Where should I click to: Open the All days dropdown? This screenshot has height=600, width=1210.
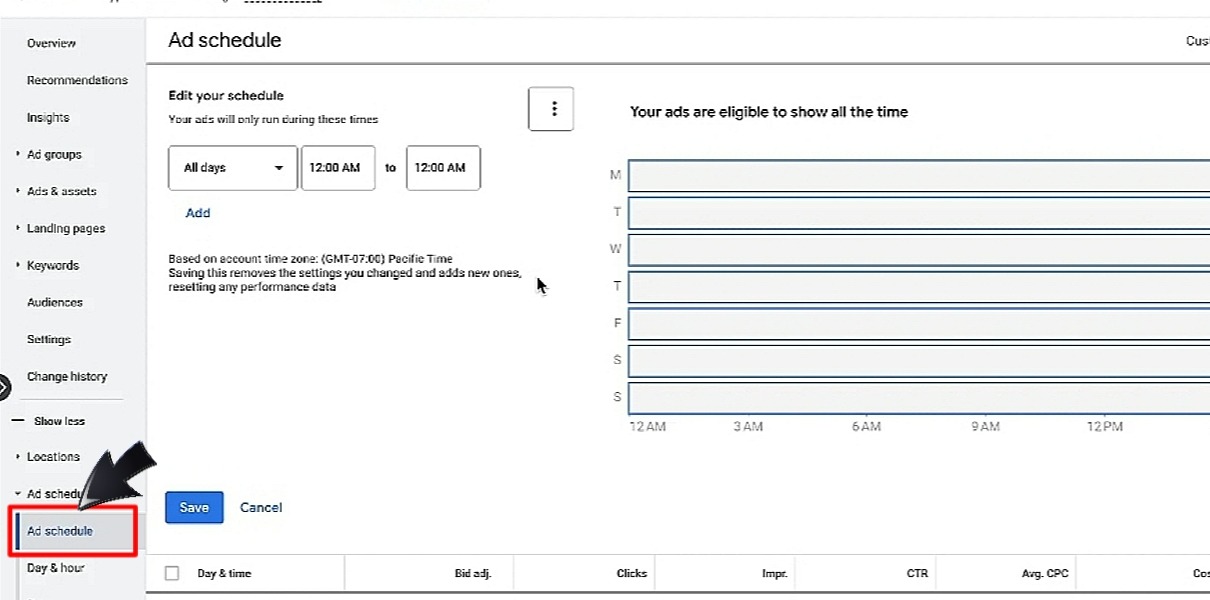(233, 168)
